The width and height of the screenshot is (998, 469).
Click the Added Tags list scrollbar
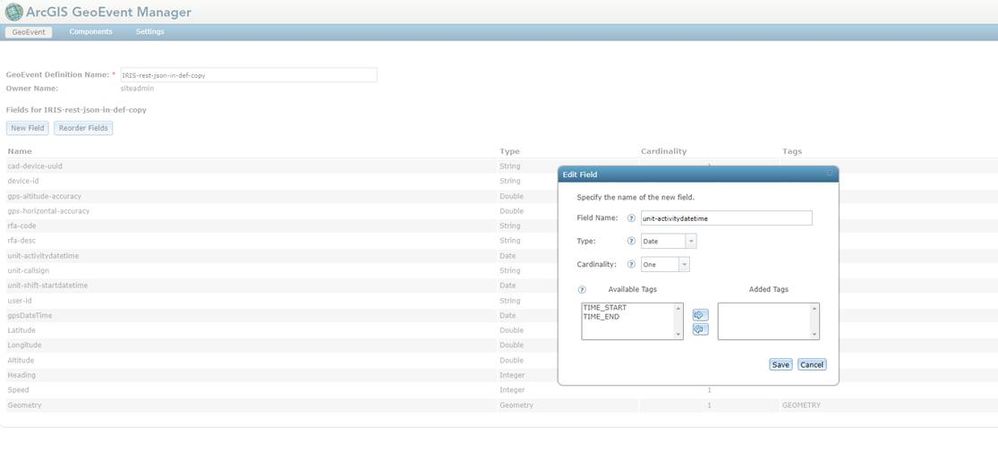click(814, 321)
